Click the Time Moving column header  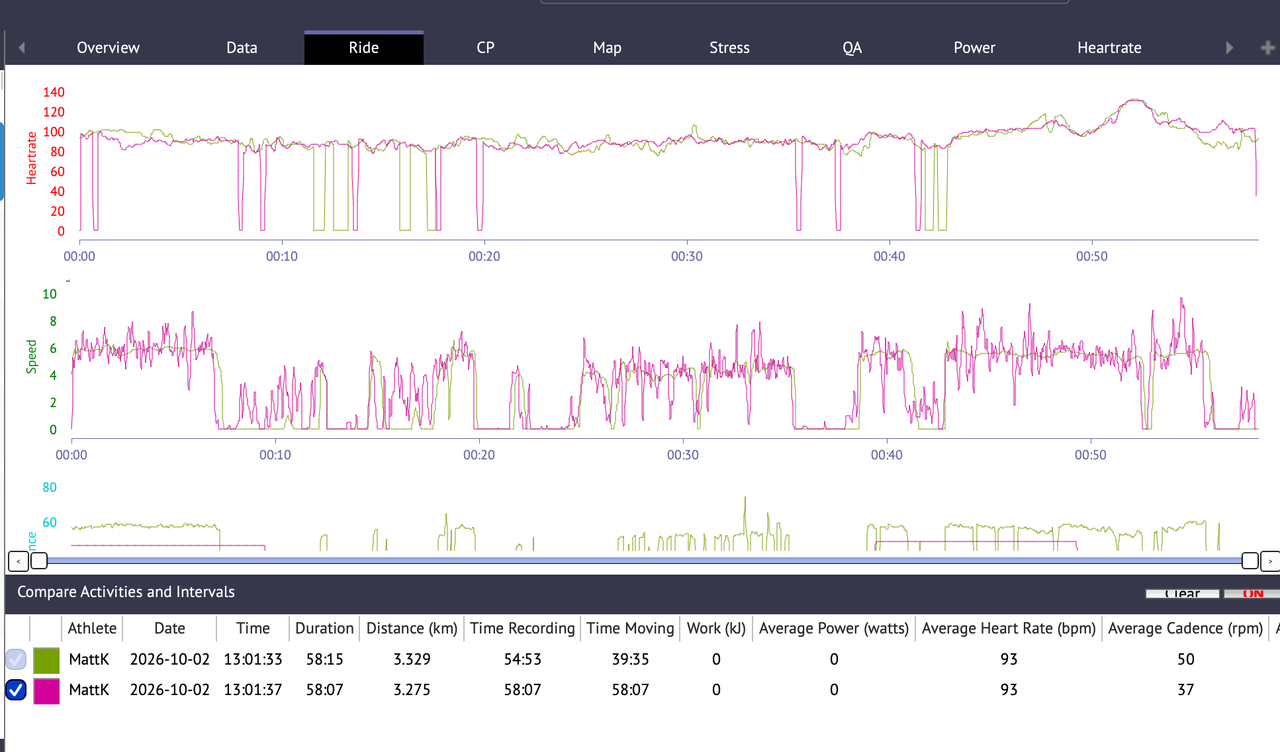point(630,628)
